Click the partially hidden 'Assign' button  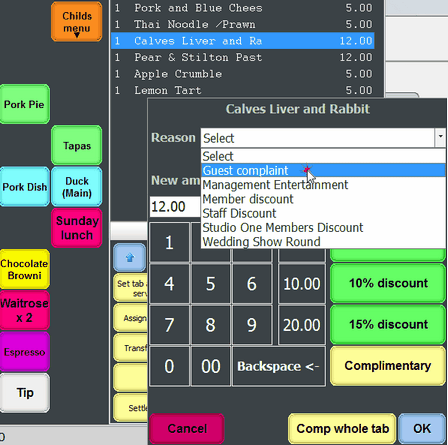point(131,318)
